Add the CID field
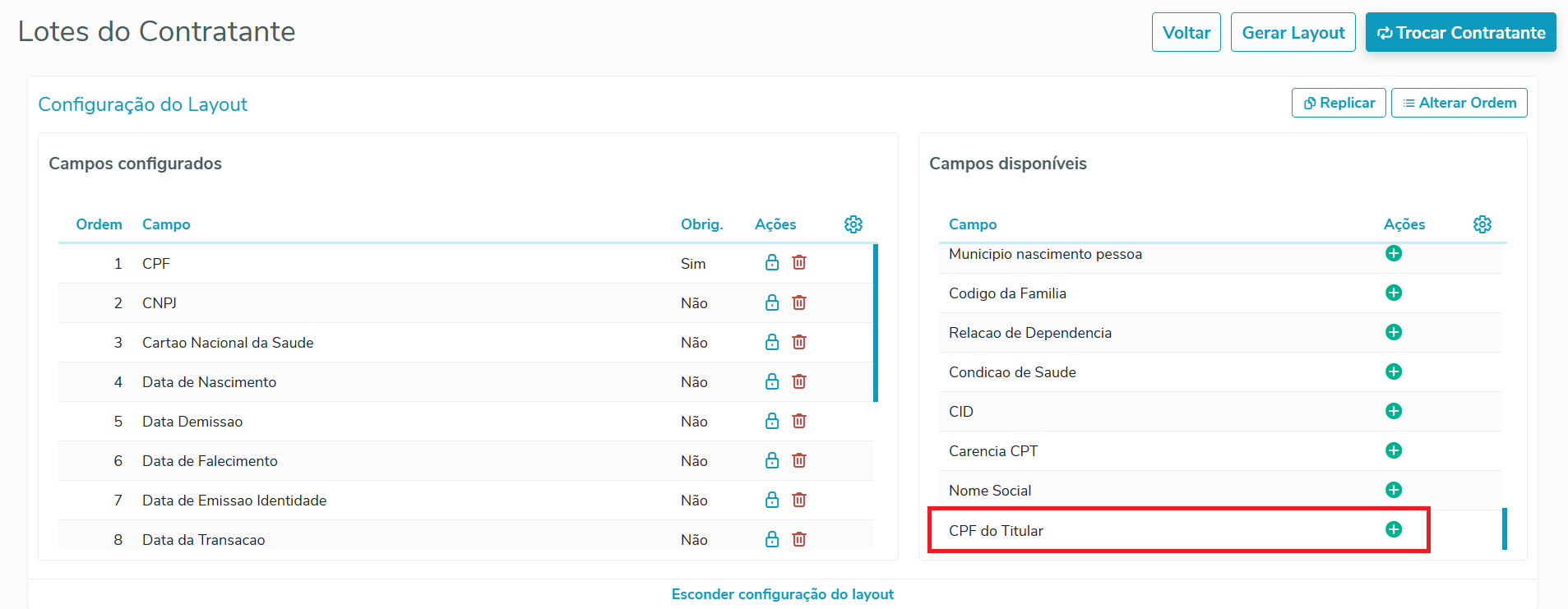The width and height of the screenshot is (1568, 609). click(1393, 411)
